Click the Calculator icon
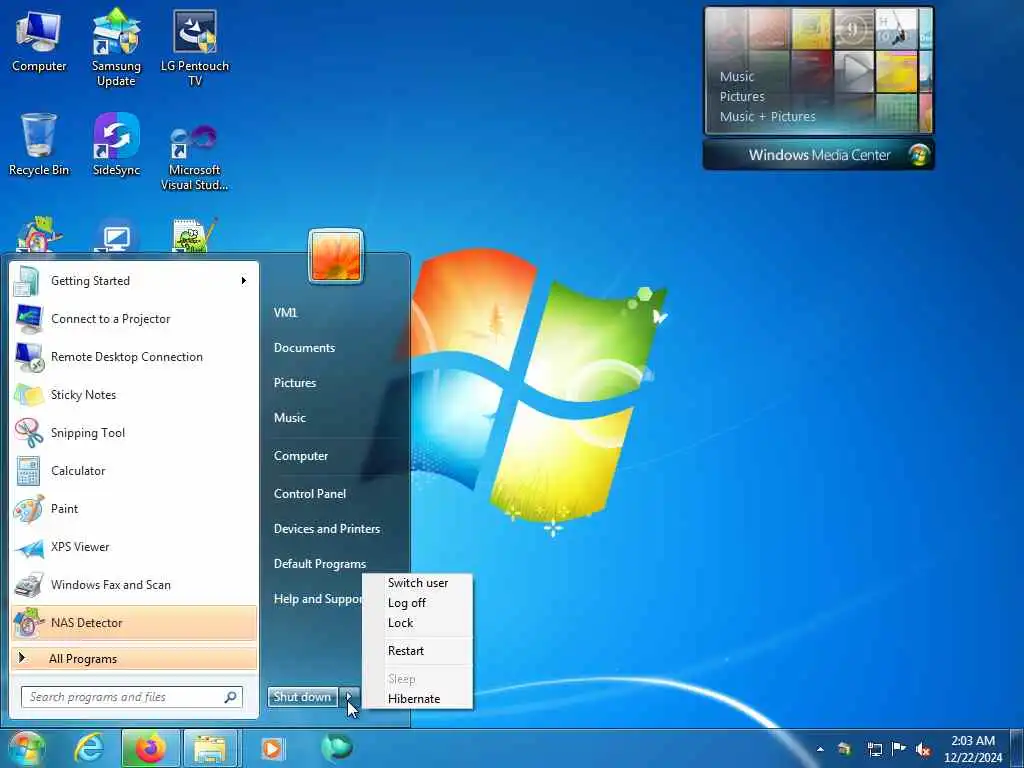 point(29,470)
